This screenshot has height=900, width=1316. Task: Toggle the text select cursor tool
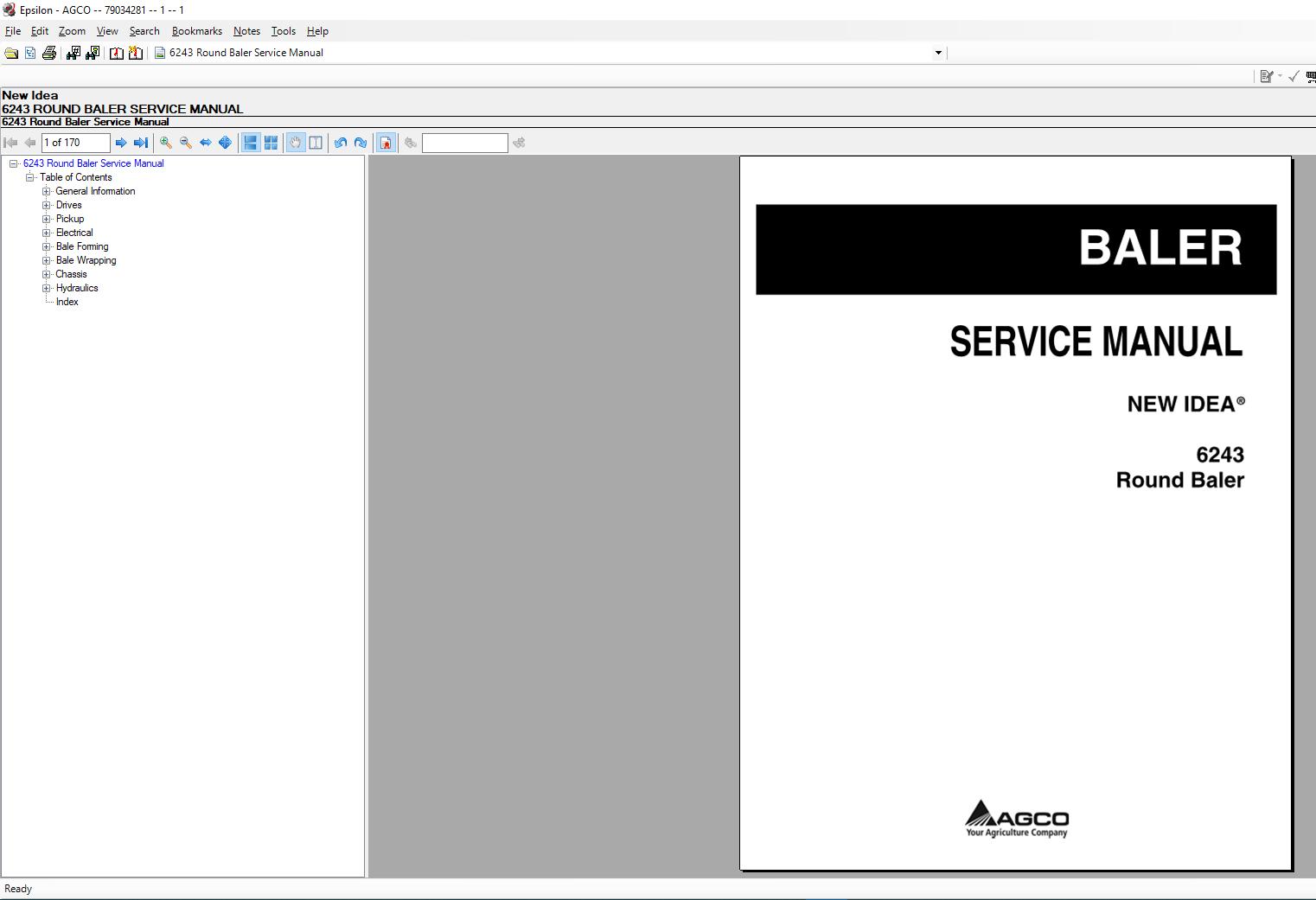click(316, 143)
